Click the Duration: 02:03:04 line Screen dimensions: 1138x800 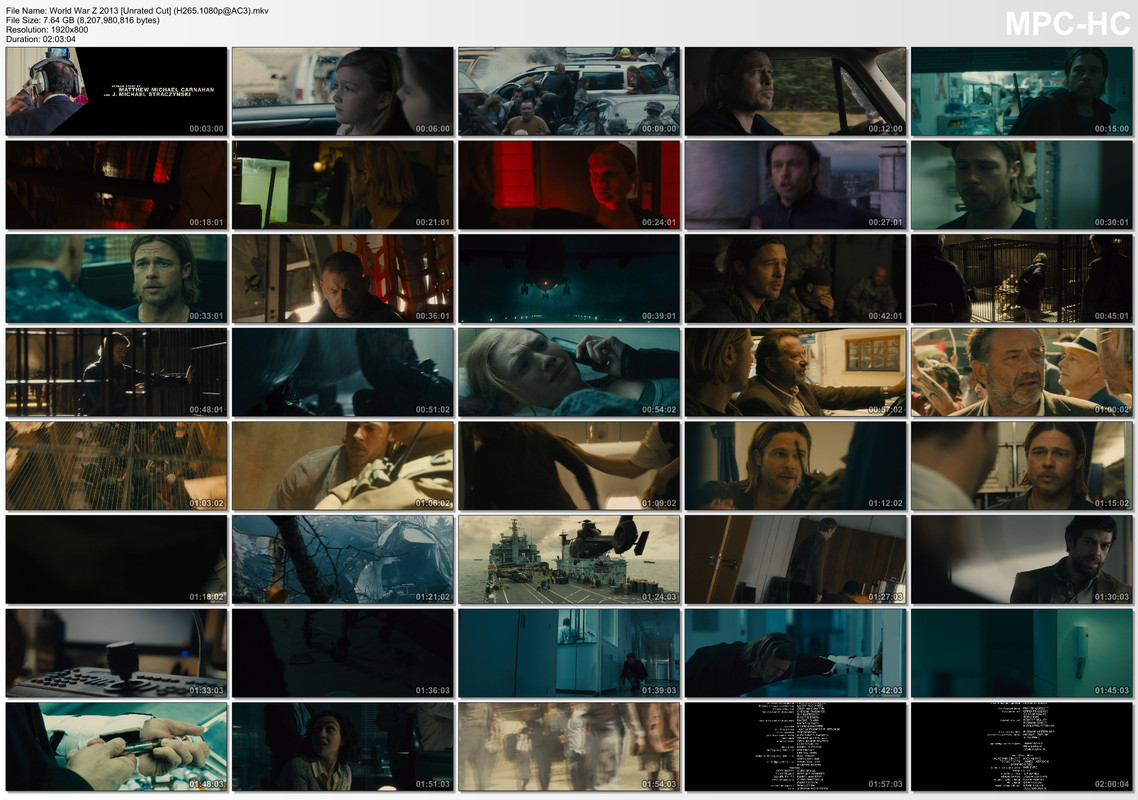pyautogui.click(x=41, y=39)
